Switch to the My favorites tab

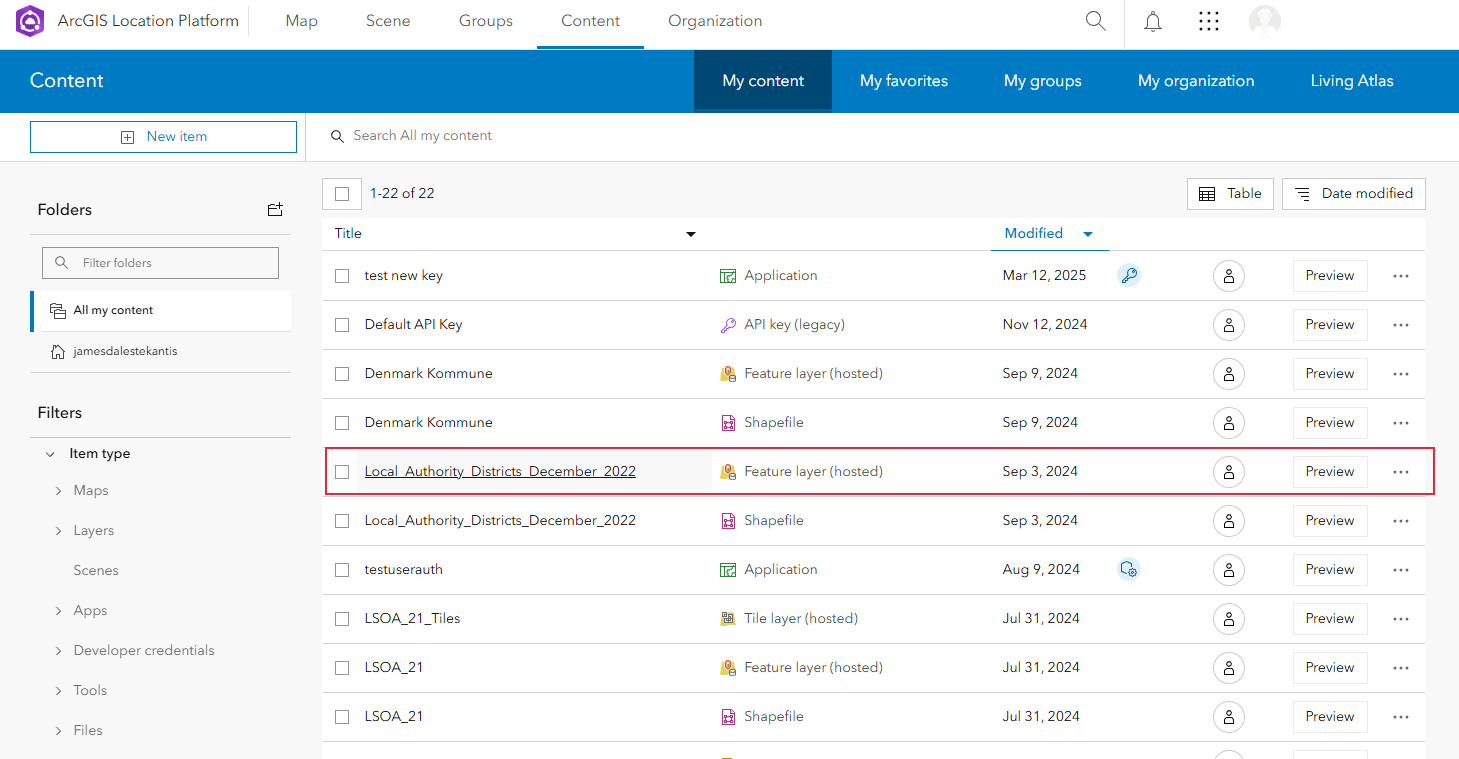(903, 81)
